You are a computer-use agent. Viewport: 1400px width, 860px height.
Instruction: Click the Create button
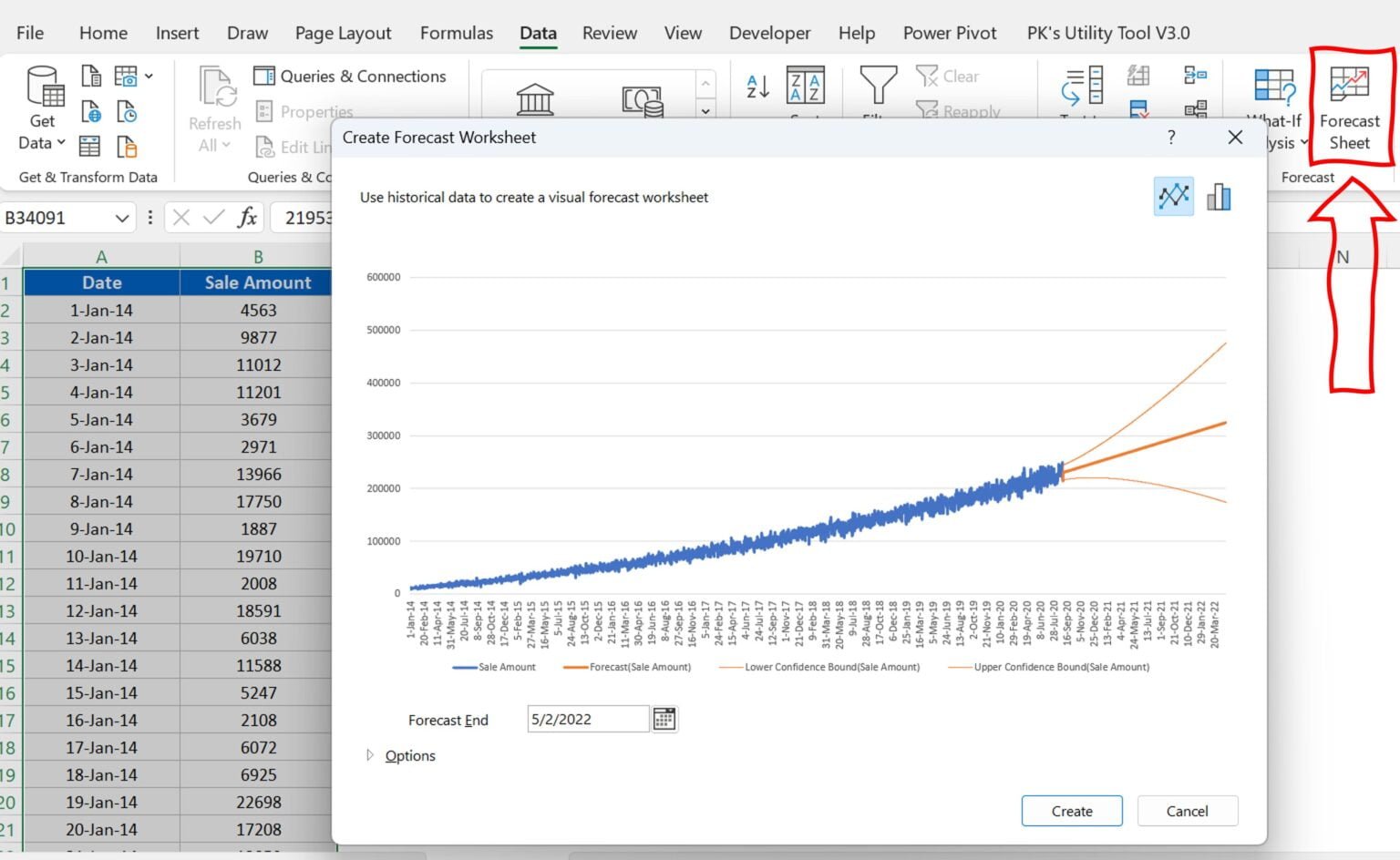coord(1071,811)
